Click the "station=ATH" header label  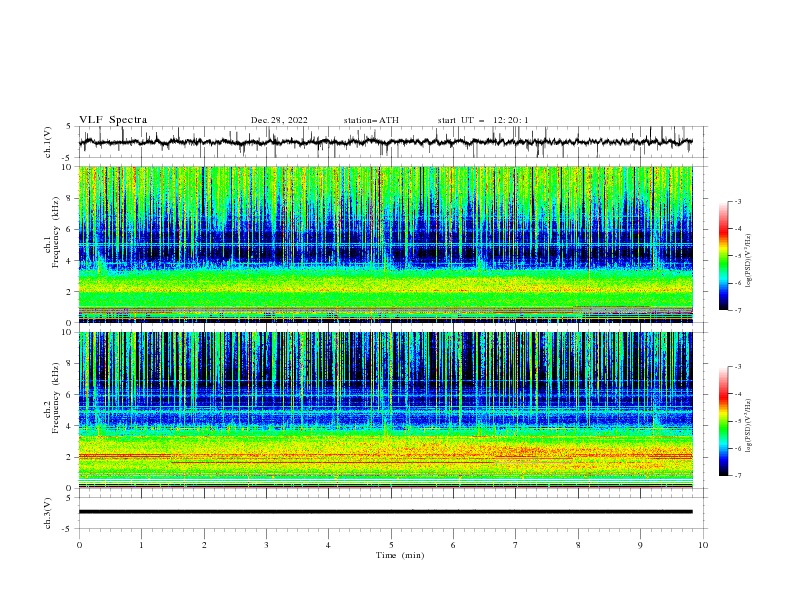pyautogui.click(x=371, y=120)
